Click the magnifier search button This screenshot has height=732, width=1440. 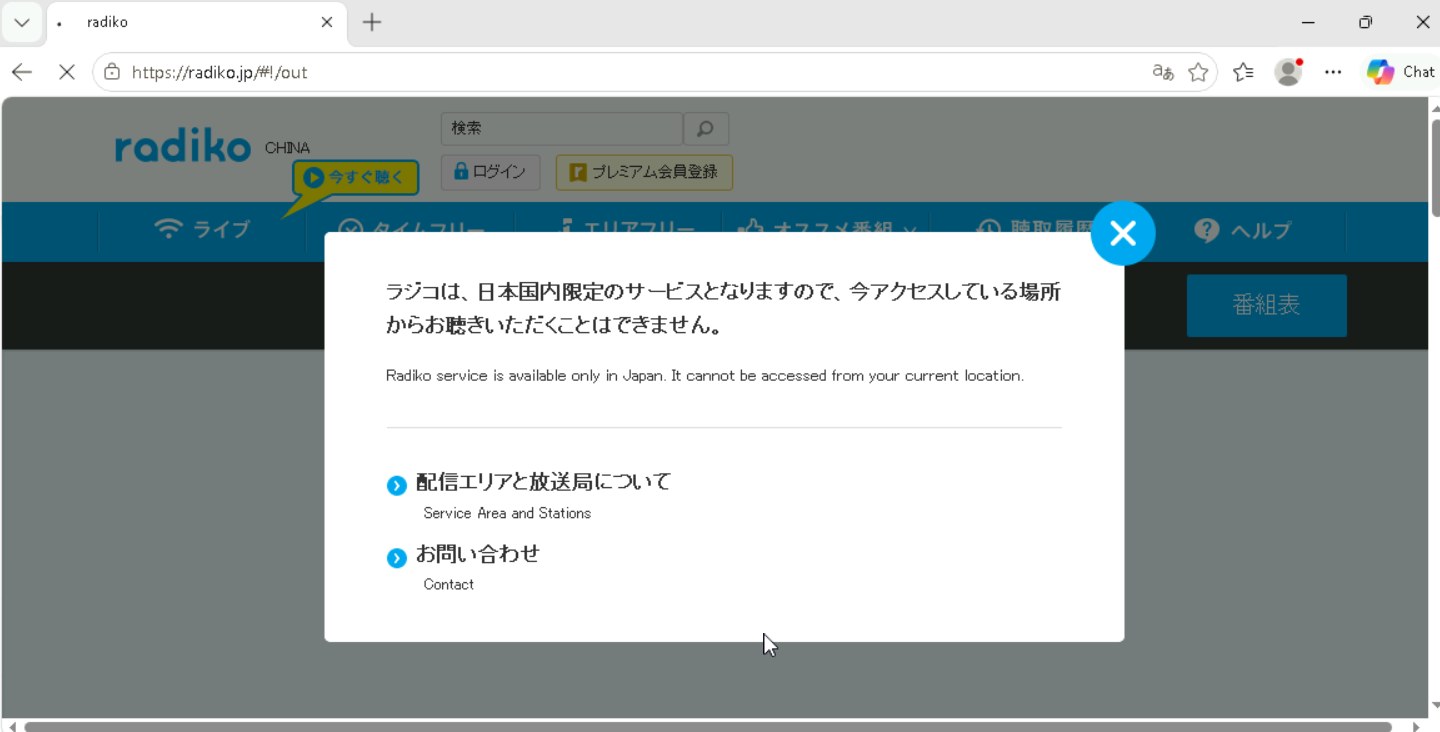tap(706, 129)
